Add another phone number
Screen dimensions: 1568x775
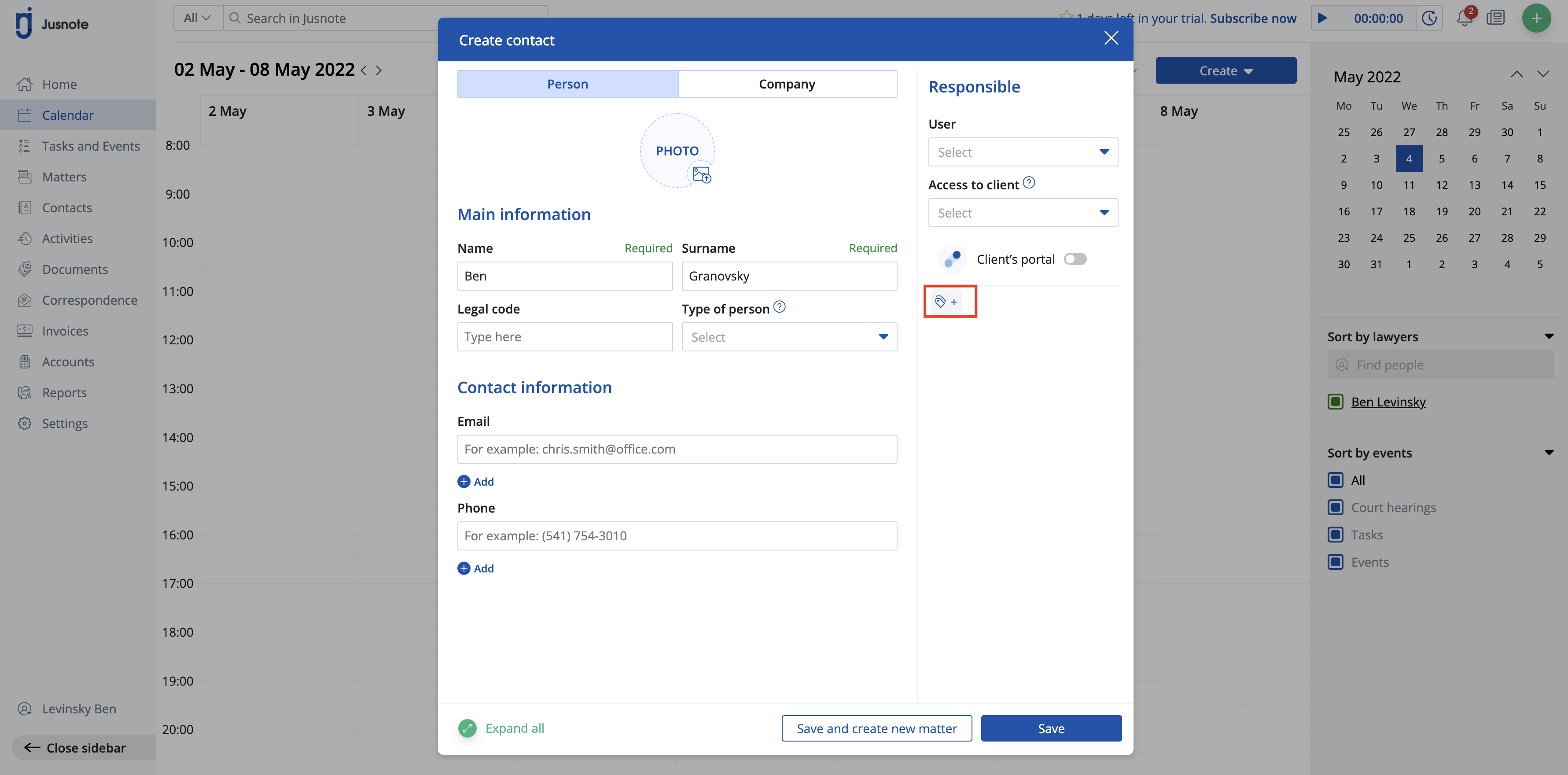point(475,568)
